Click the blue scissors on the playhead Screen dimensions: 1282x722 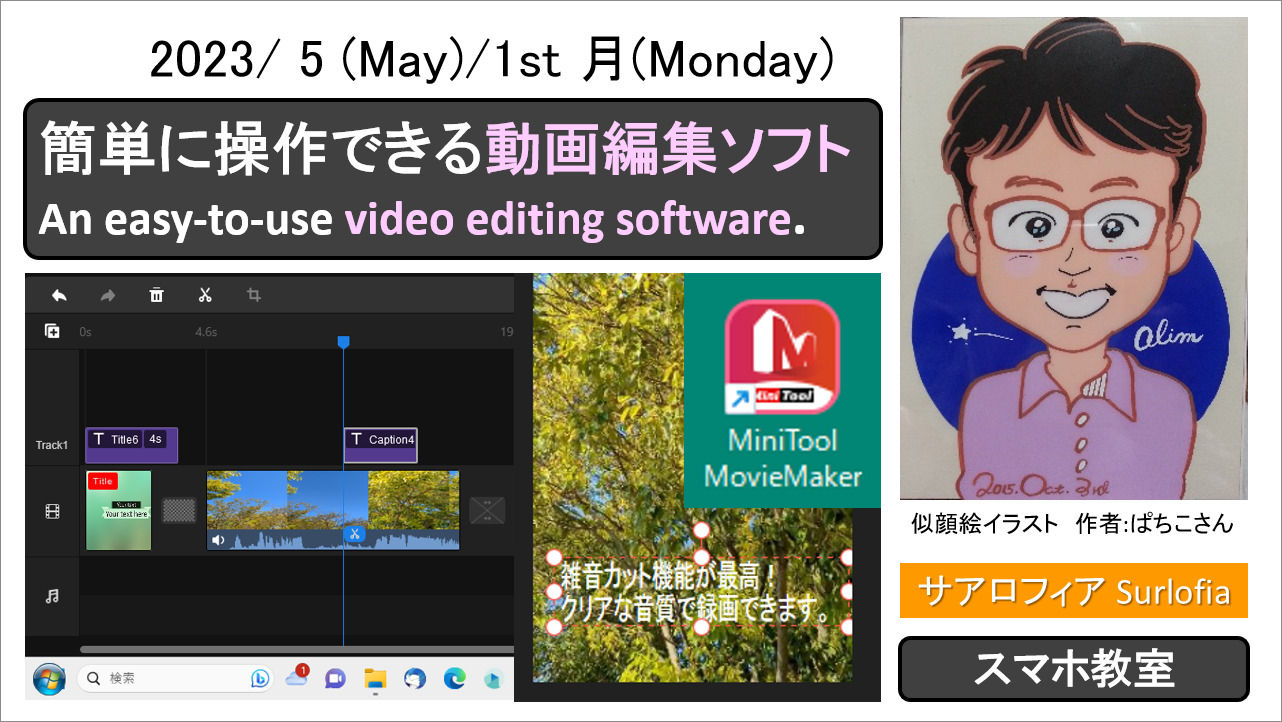tap(353, 534)
